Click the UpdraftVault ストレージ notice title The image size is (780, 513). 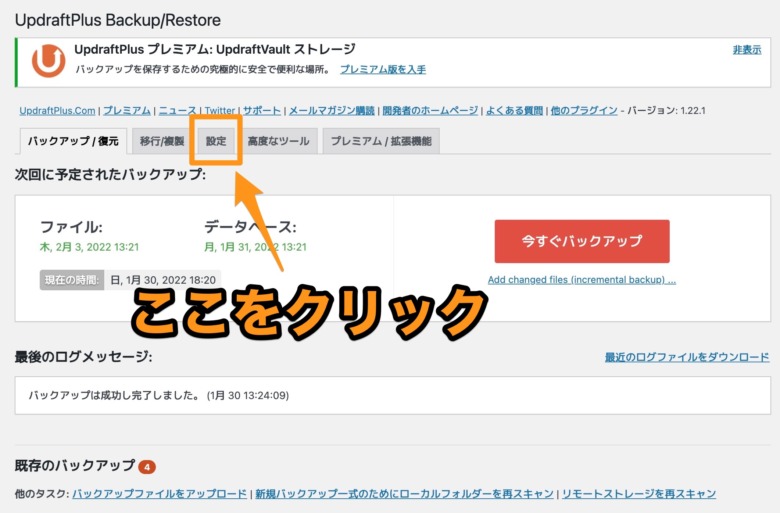pos(215,49)
